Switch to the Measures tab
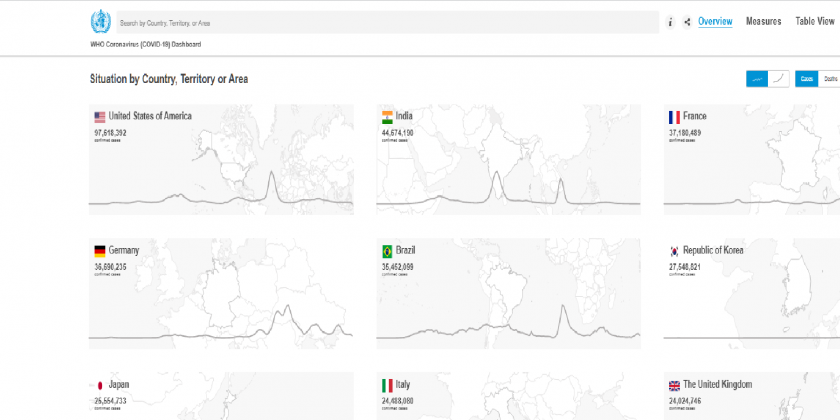 click(x=764, y=21)
